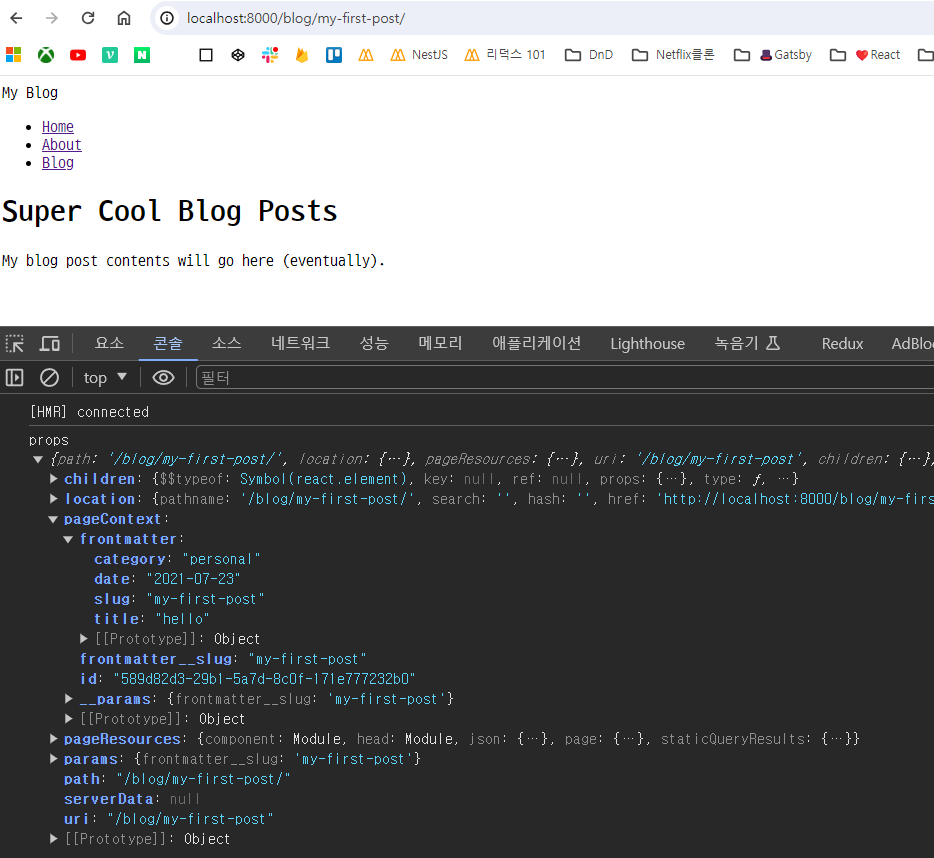The image size is (934, 858).
Task: Collapse the logged props object root
Action: [x=38, y=459]
